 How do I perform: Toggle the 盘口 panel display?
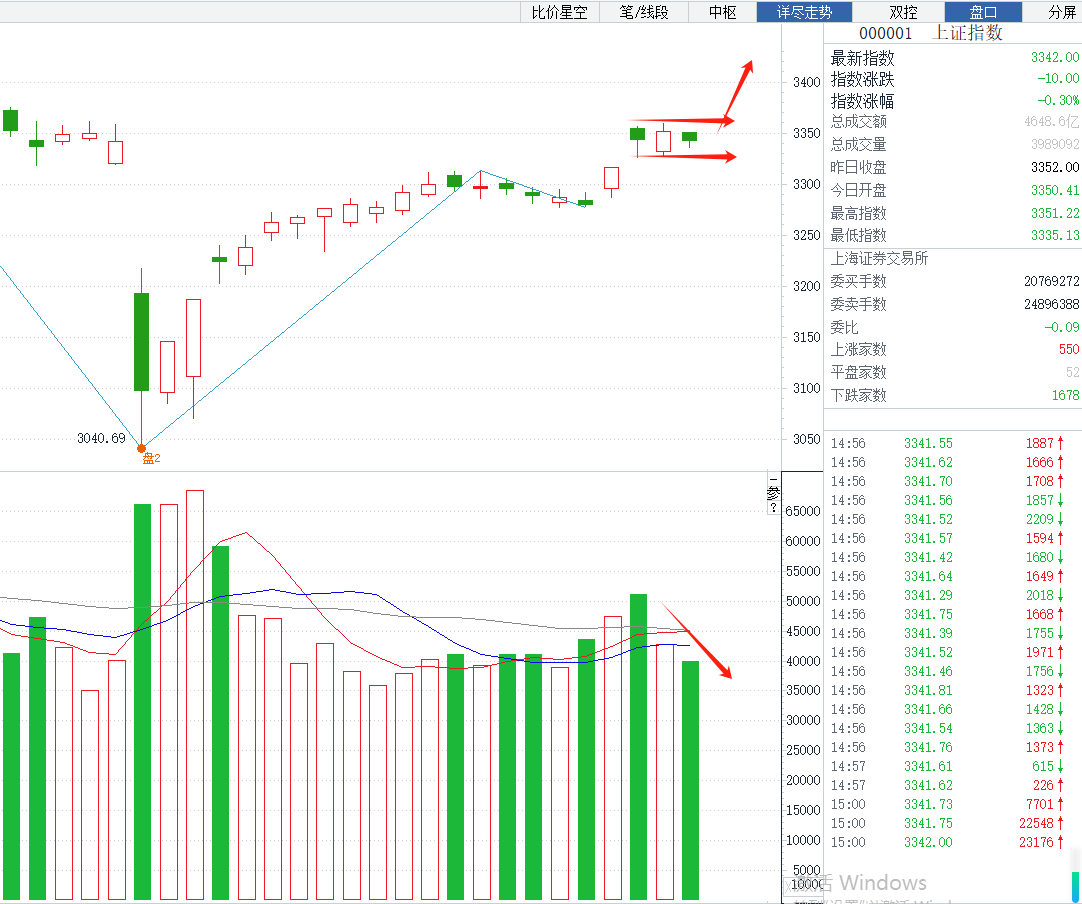tap(983, 12)
